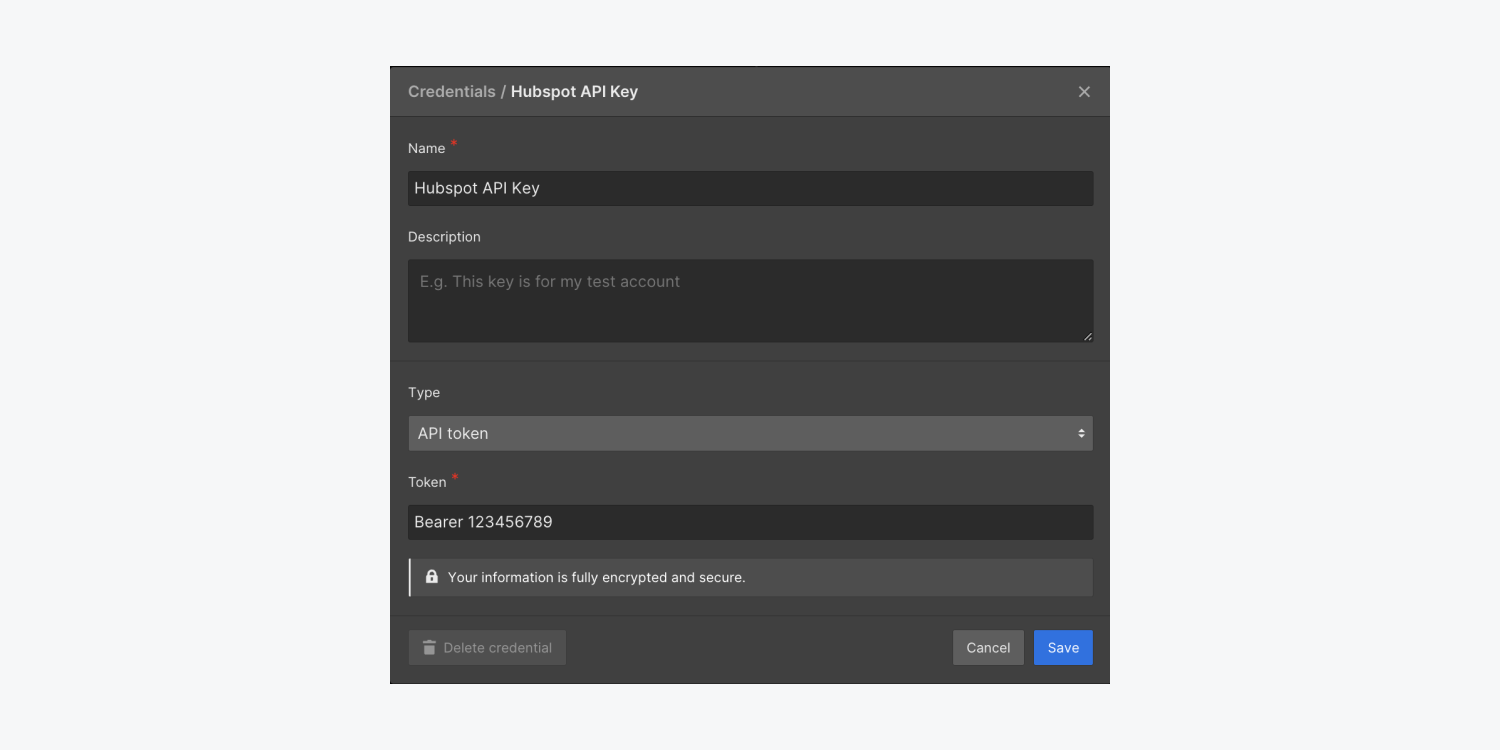Cancel editing the credential
Viewport: 1501px width, 751px height.
click(x=988, y=647)
